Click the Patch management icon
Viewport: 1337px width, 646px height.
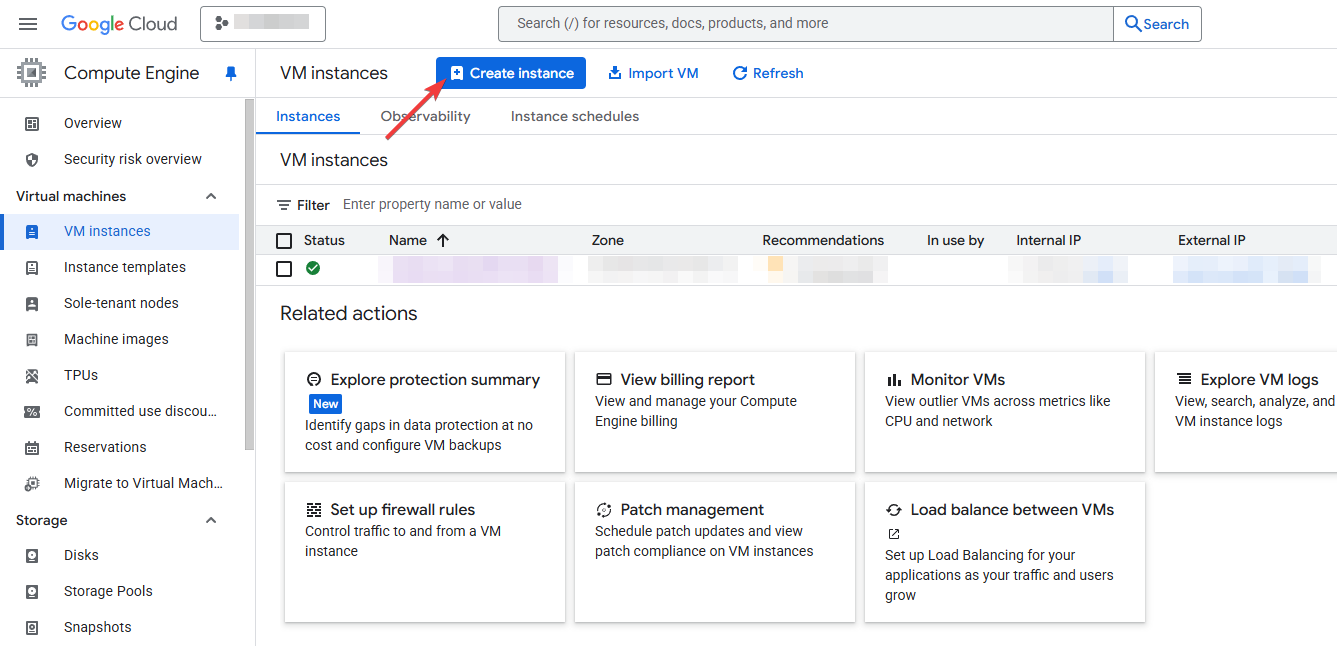pos(603,510)
